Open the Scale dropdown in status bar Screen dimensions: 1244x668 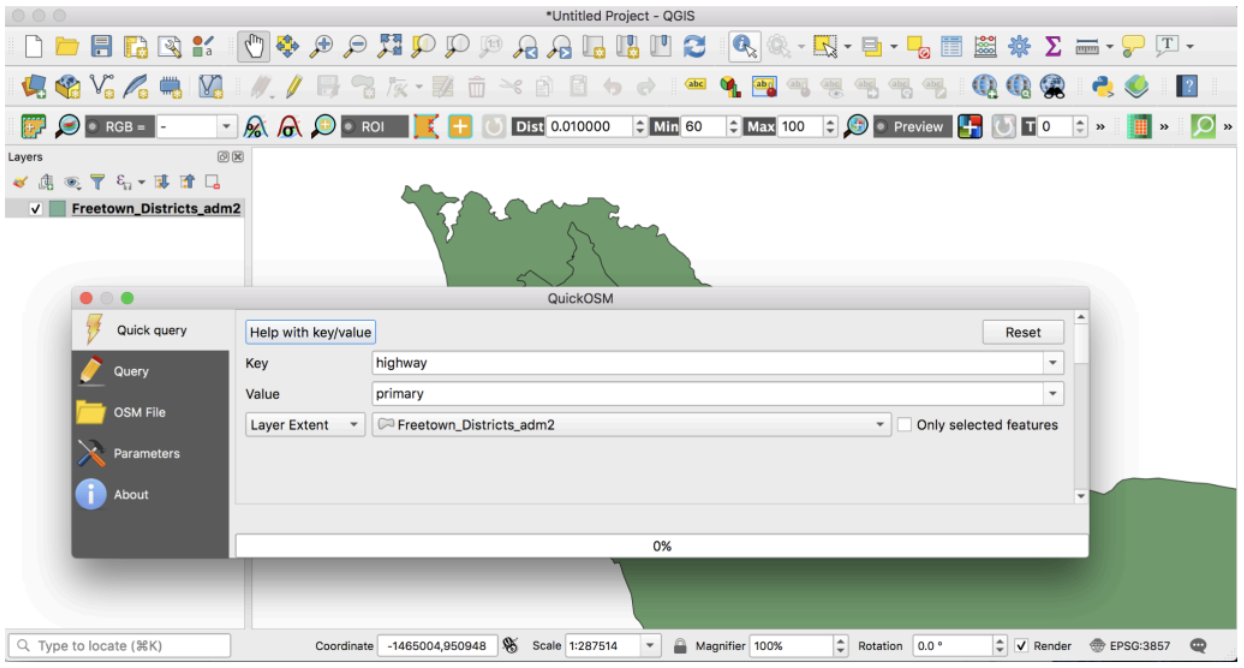click(x=651, y=646)
